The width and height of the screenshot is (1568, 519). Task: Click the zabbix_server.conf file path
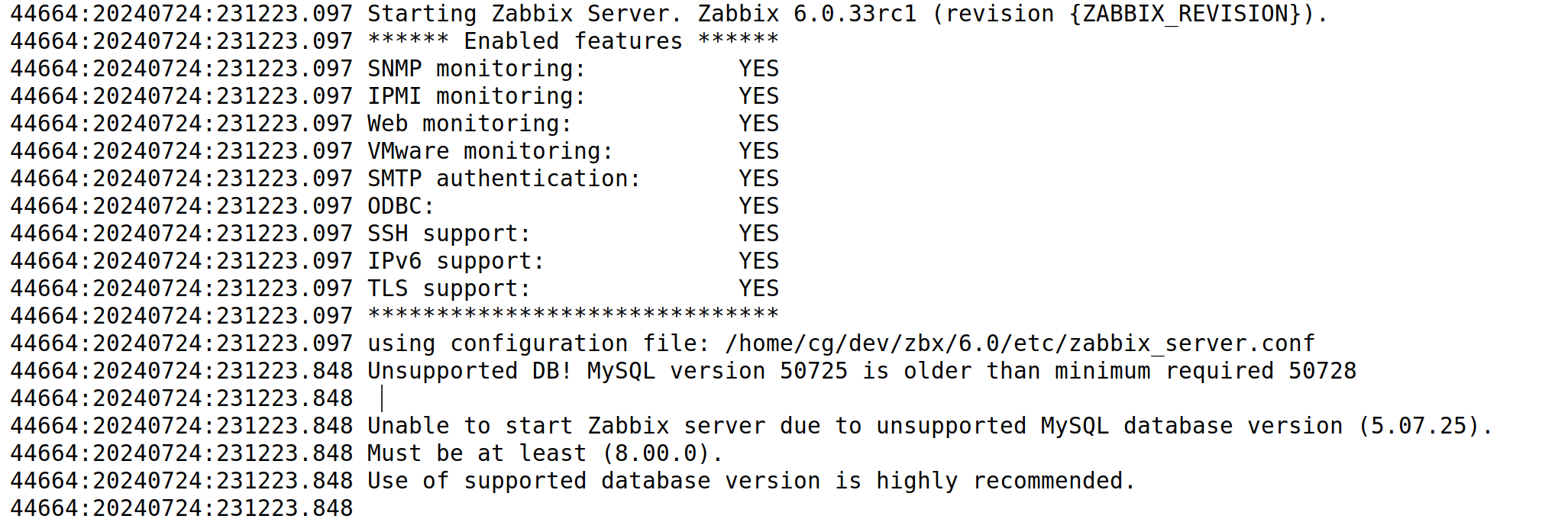point(1020,343)
